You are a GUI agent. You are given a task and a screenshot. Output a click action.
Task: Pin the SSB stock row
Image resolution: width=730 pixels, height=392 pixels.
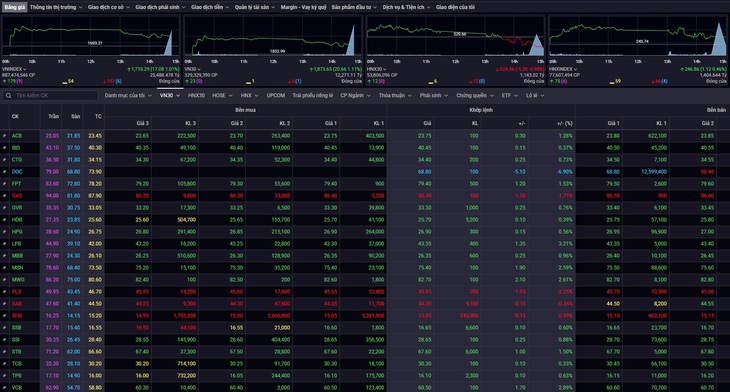tap(4, 328)
